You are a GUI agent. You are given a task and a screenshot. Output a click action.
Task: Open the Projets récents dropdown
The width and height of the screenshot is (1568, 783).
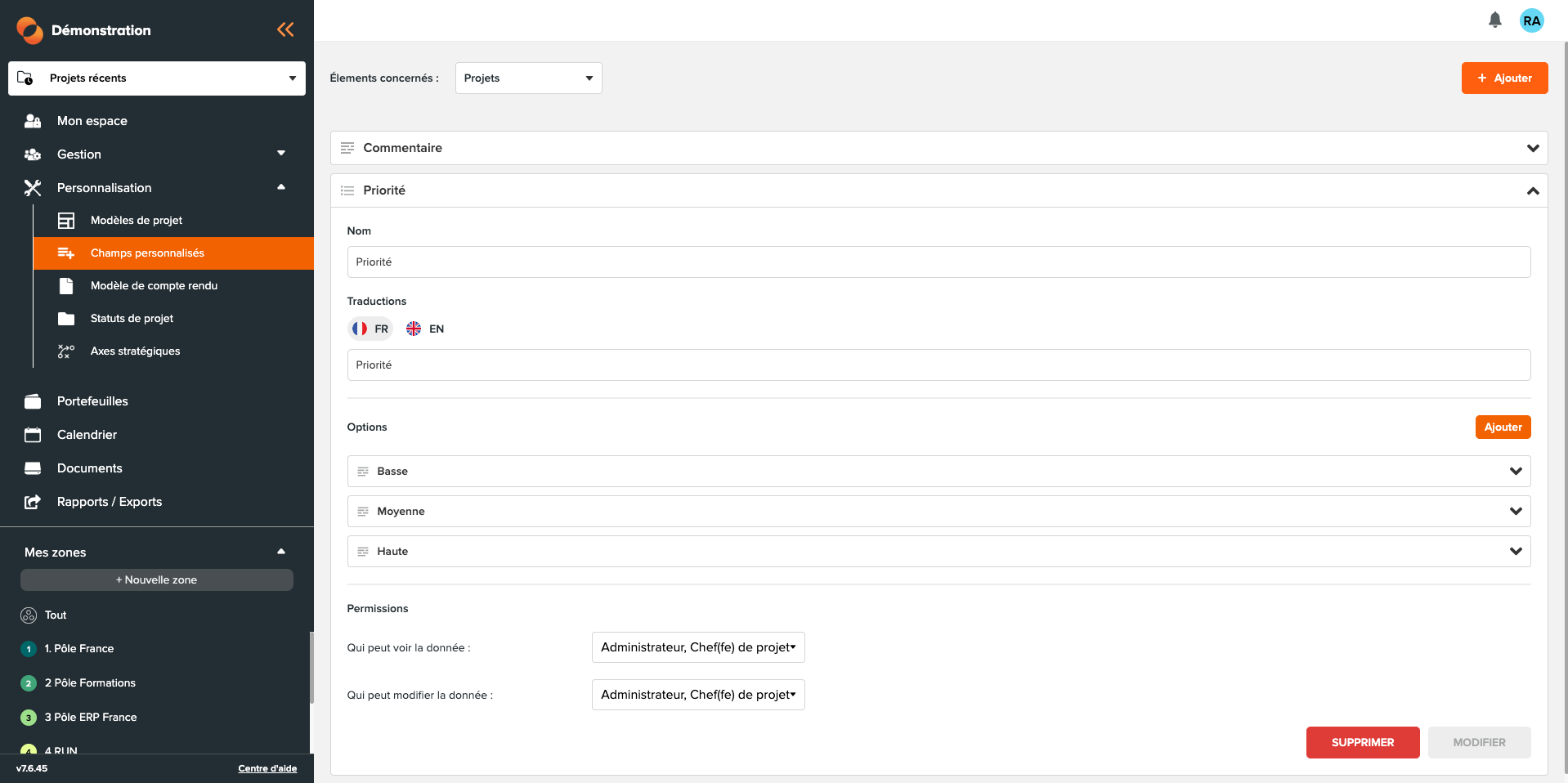pos(157,78)
